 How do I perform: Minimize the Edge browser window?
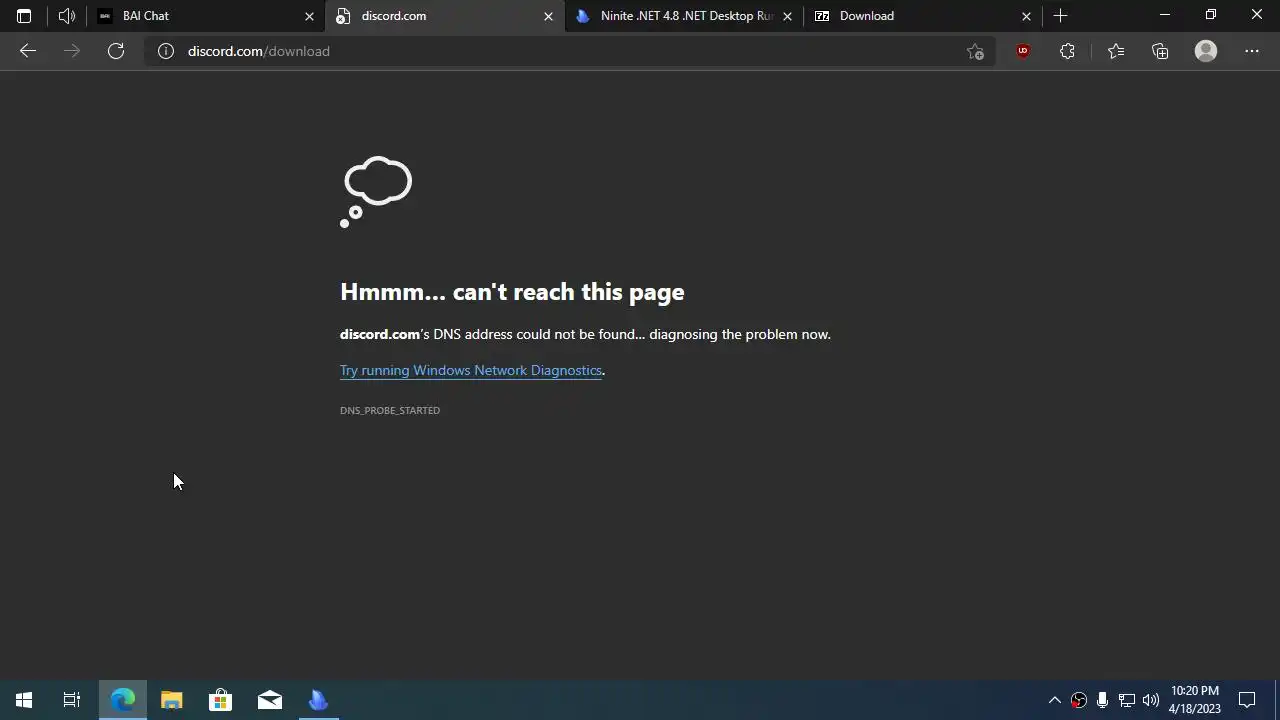point(1165,15)
